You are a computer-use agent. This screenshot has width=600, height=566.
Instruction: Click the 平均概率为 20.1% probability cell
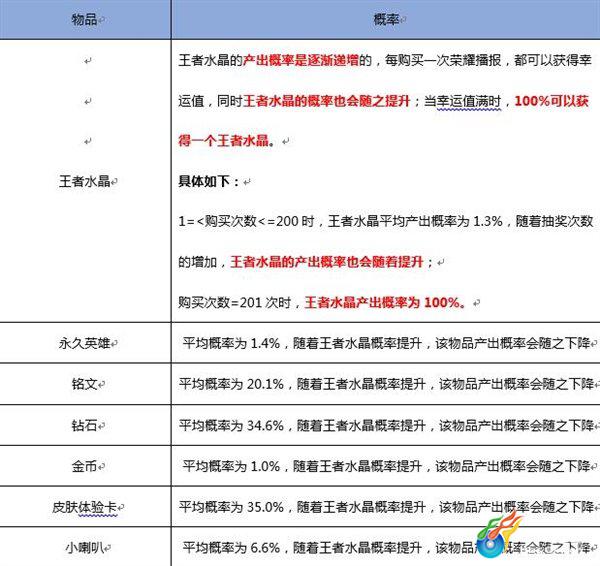pyautogui.click(x=386, y=384)
